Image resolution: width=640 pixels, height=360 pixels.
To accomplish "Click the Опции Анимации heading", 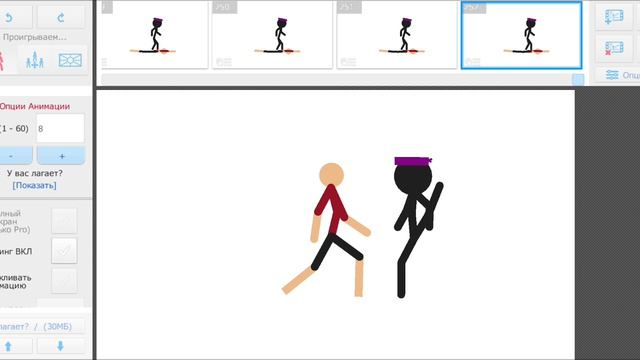I will coord(35,106).
